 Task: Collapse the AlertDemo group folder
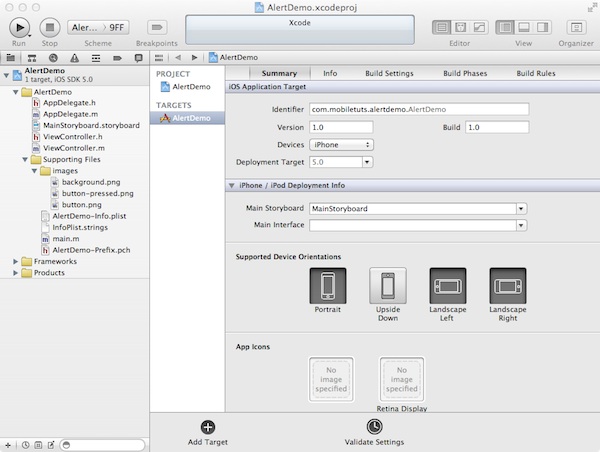coord(16,92)
